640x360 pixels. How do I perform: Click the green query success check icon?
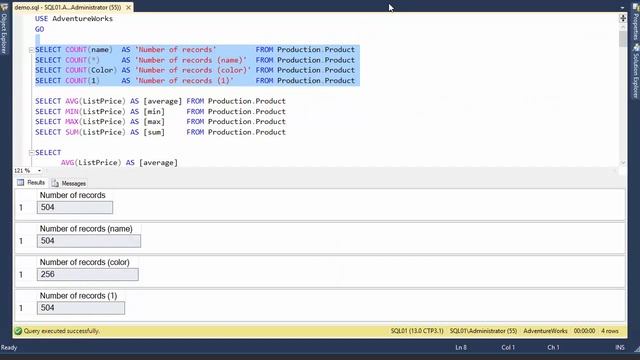(x=18, y=331)
